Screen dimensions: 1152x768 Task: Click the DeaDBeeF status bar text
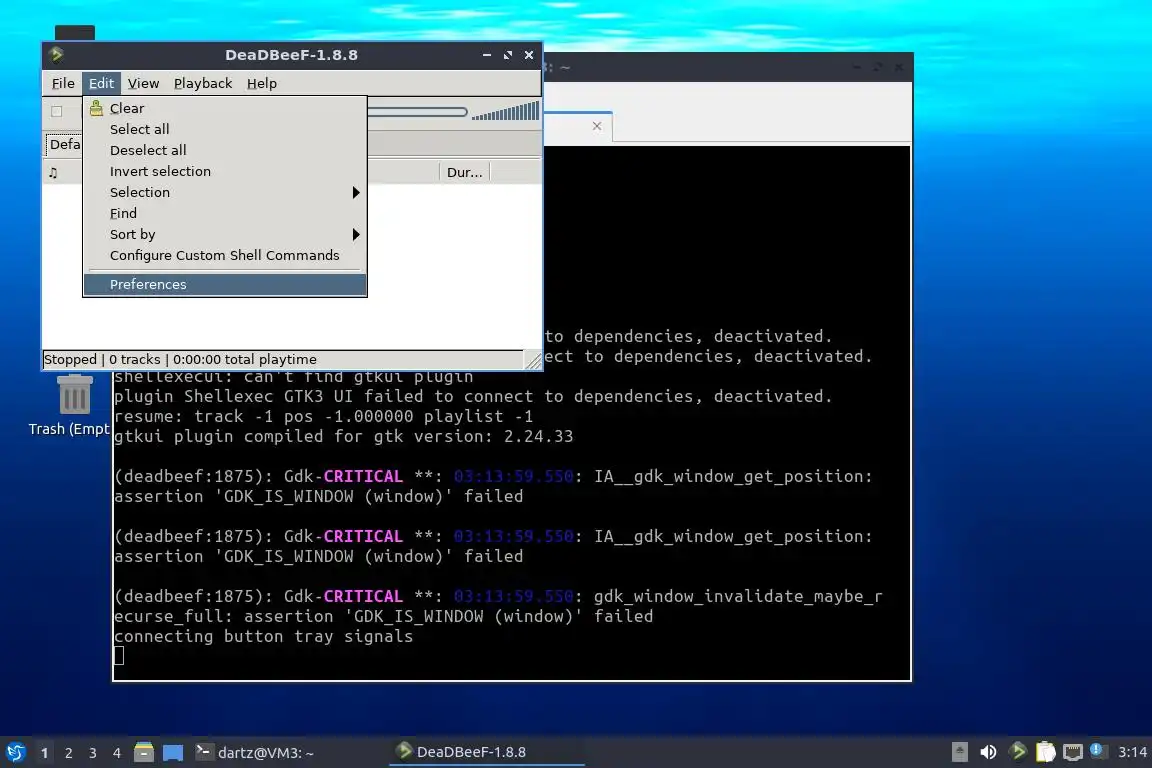[180, 359]
